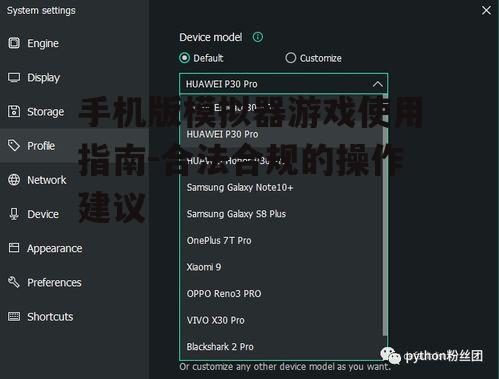Open the Device settings tab
Viewport: 499px width, 379px height.
[x=74, y=214]
